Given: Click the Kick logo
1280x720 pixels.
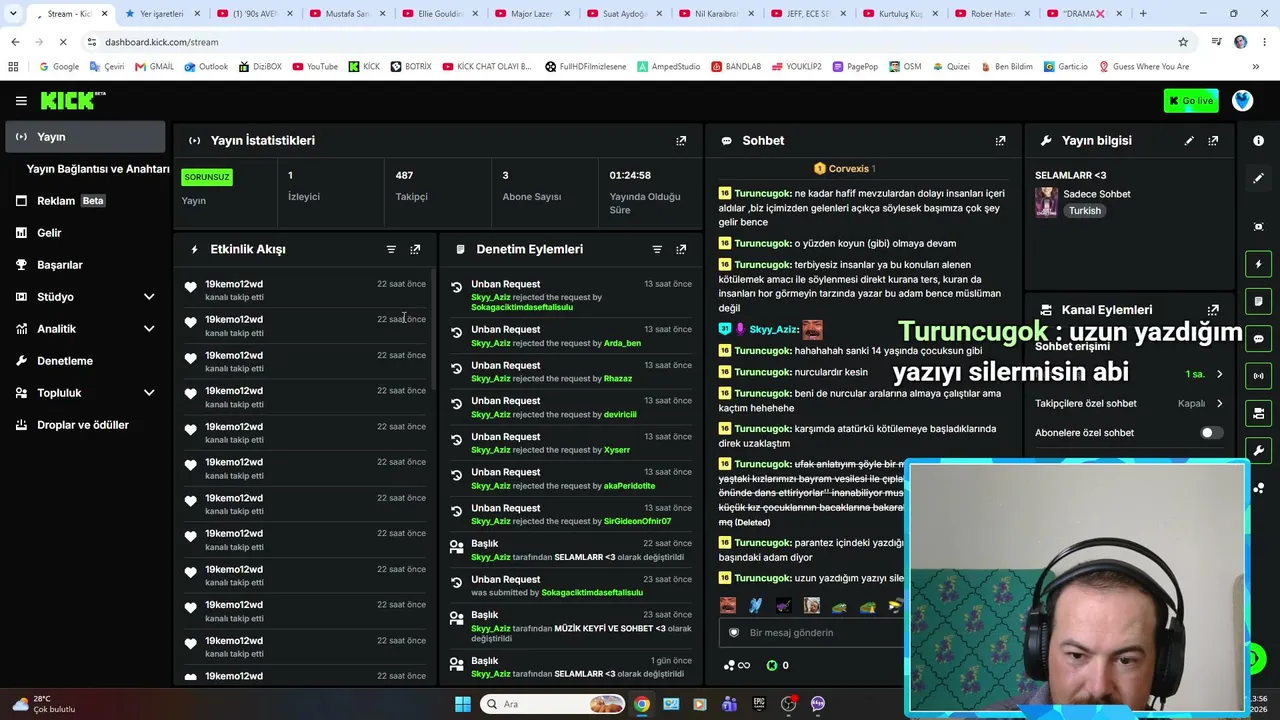Looking at the screenshot, I should [72, 100].
